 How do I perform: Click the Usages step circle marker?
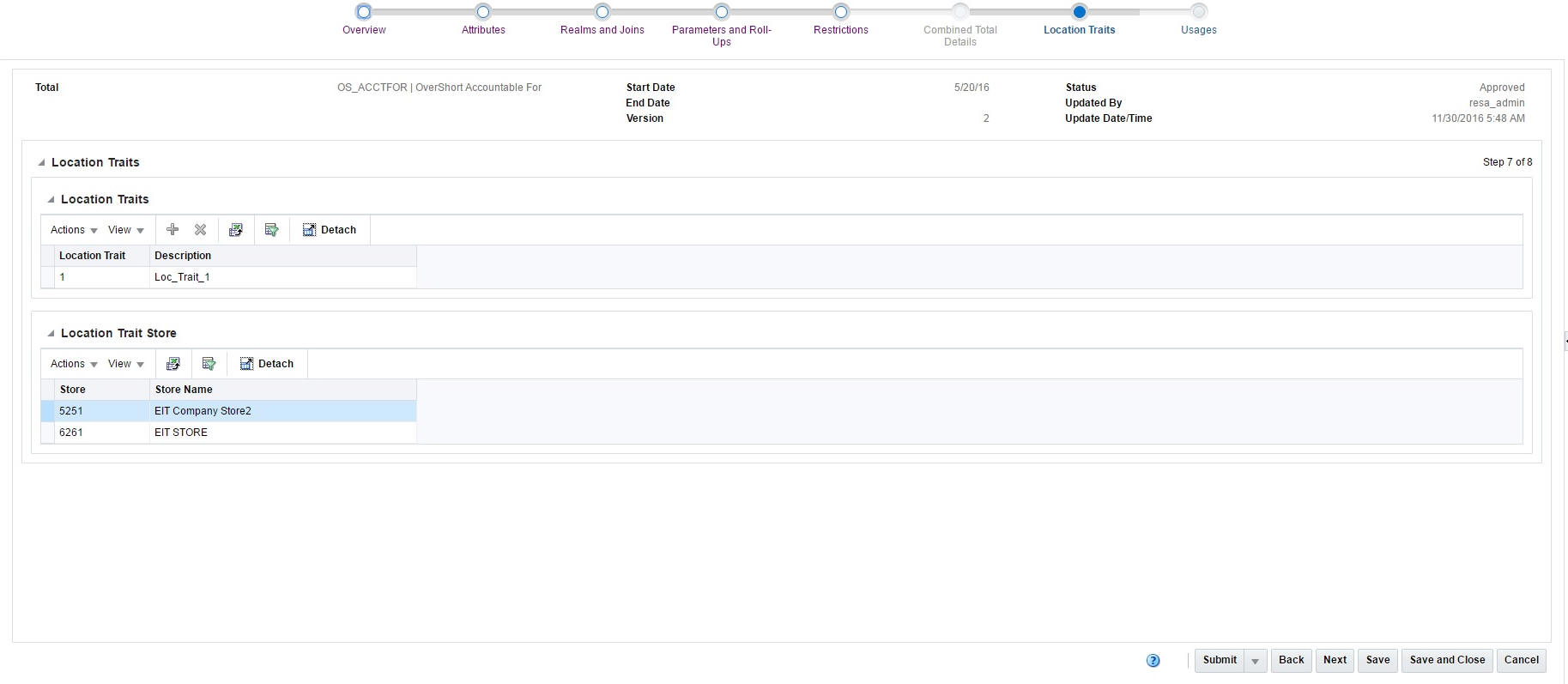point(1199,12)
